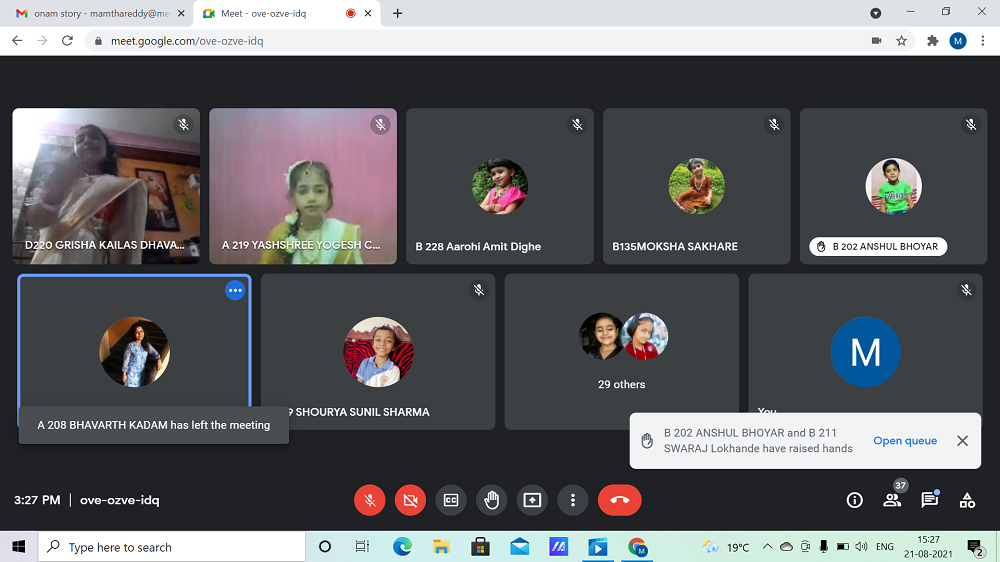Open more options three-dot menu in bottom bar
The image size is (1000, 562).
point(572,500)
